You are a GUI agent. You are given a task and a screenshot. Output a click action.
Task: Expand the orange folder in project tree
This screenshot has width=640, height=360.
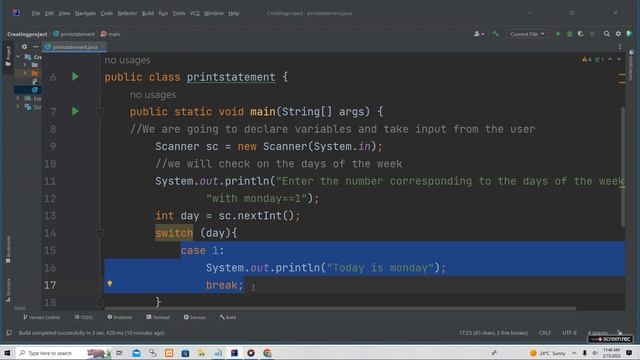pyautogui.click(x=25, y=73)
